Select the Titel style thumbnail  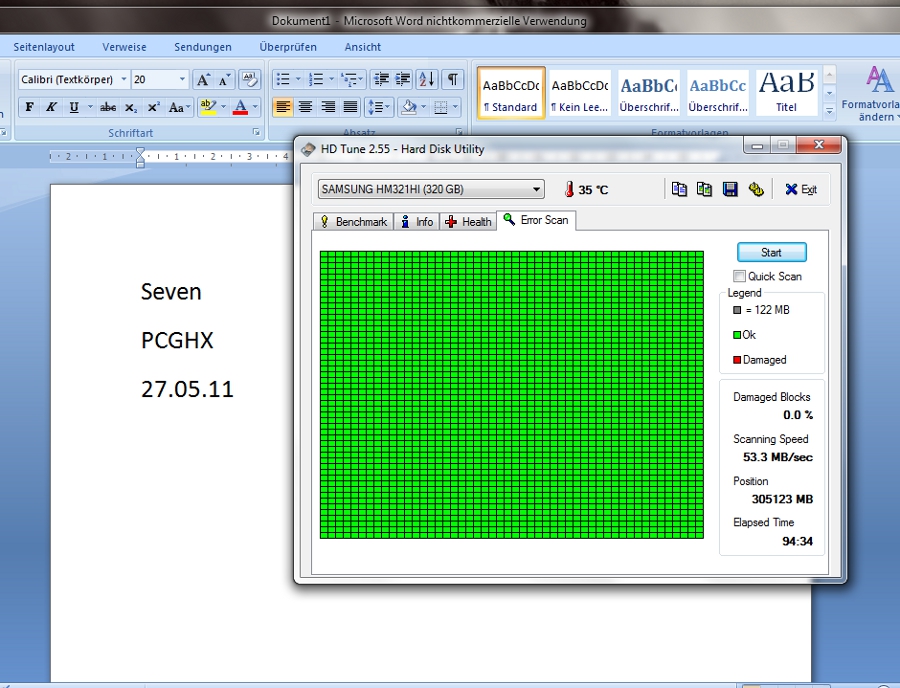coord(786,92)
